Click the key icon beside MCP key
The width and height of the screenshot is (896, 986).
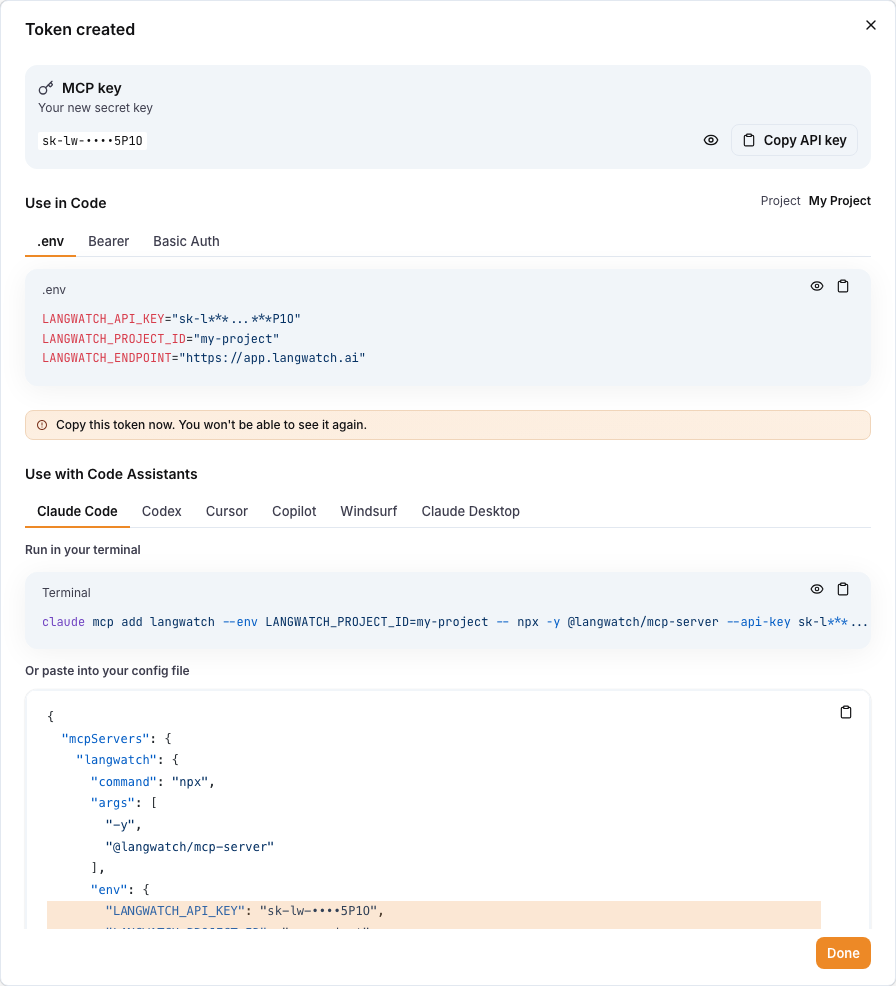(46, 88)
